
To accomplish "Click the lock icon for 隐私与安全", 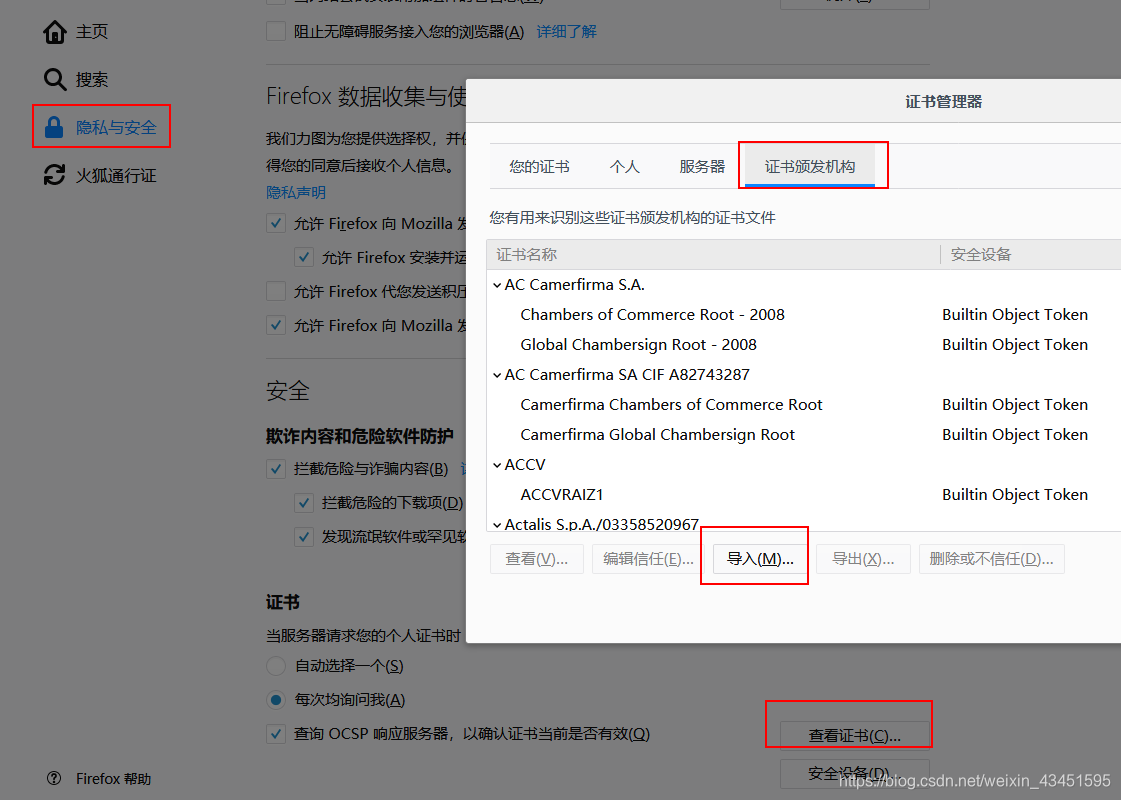I will 54,127.
